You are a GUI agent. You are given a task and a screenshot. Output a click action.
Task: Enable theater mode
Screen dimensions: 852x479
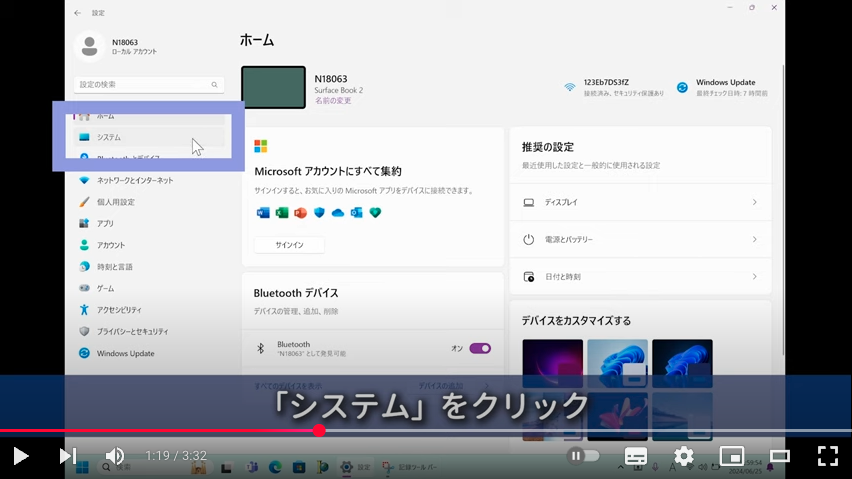780,456
